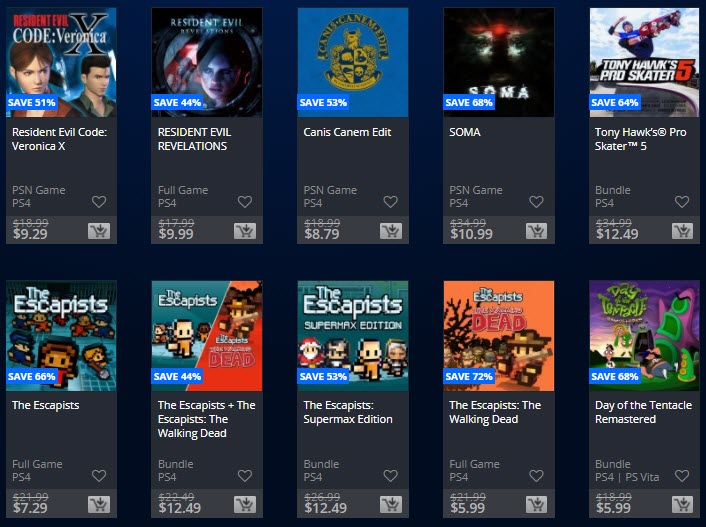Viewport: 706px width, 527px height.
Task: Add The Escapists: The Walking Dead to cart
Action: click(536, 504)
